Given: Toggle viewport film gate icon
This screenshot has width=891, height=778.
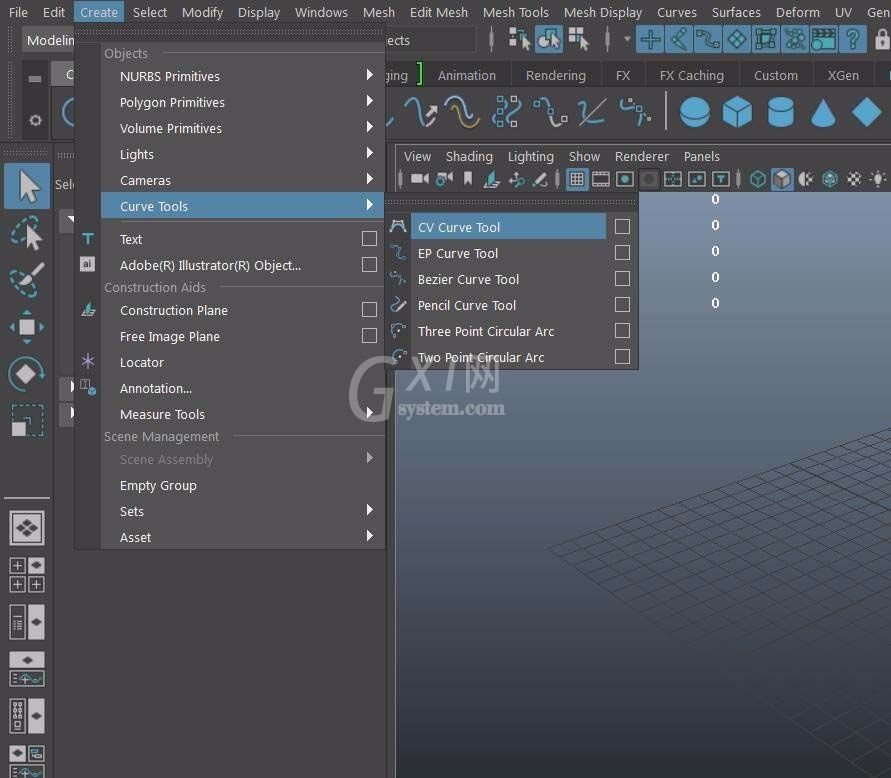Looking at the screenshot, I should [601, 180].
